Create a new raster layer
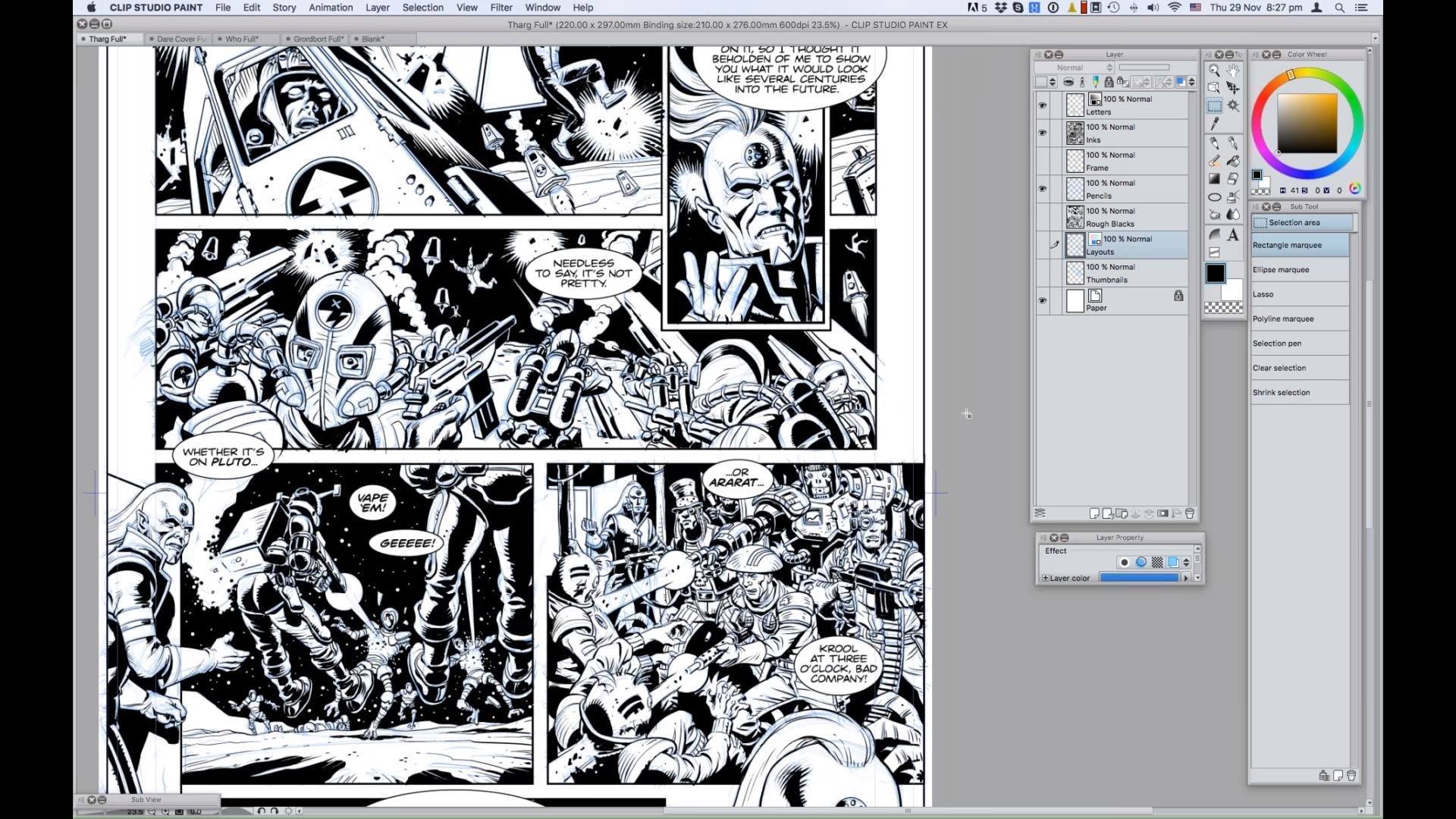 (x=1094, y=513)
